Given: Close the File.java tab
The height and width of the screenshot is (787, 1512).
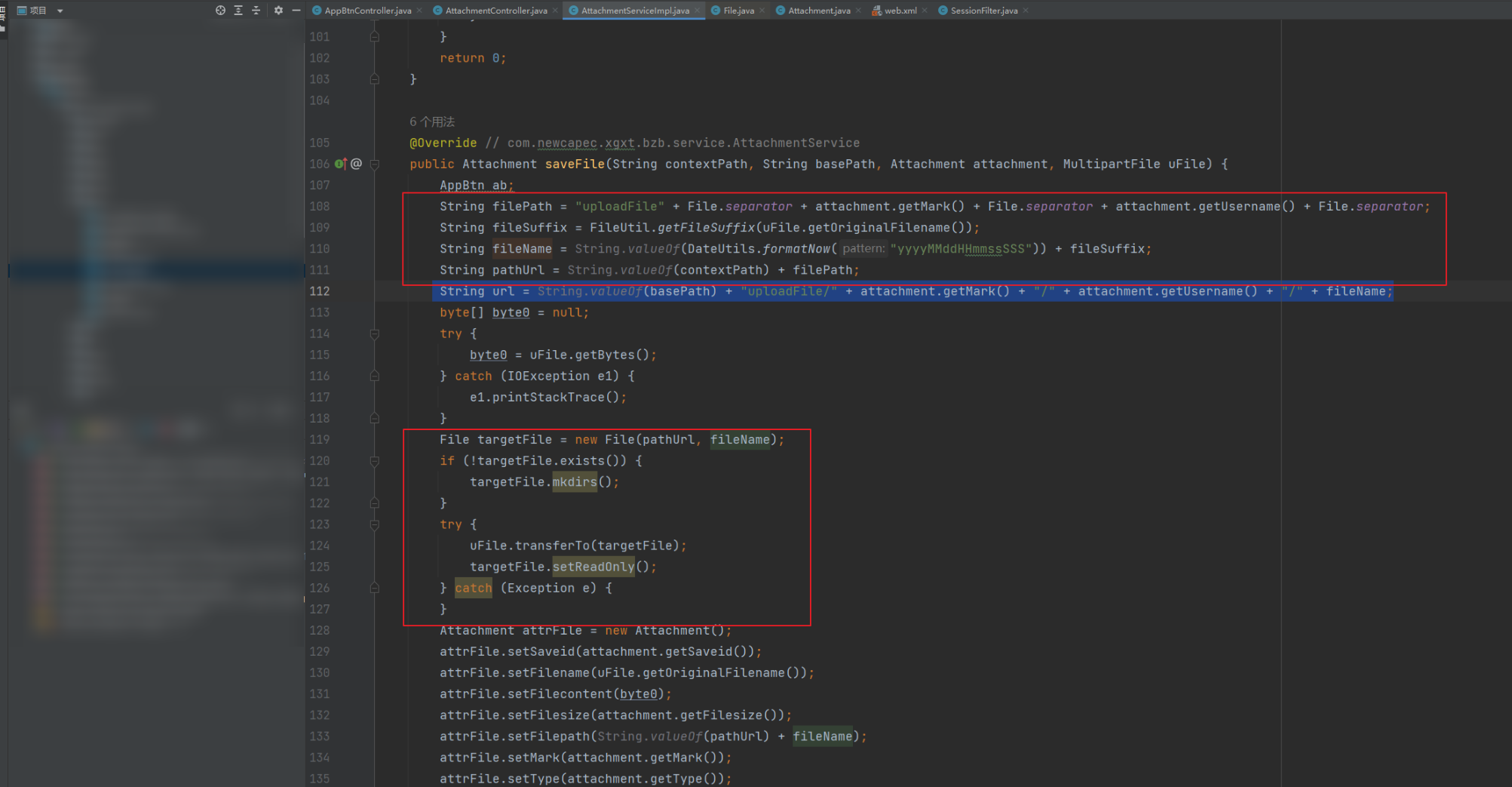Looking at the screenshot, I should pyautogui.click(x=762, y=11).
